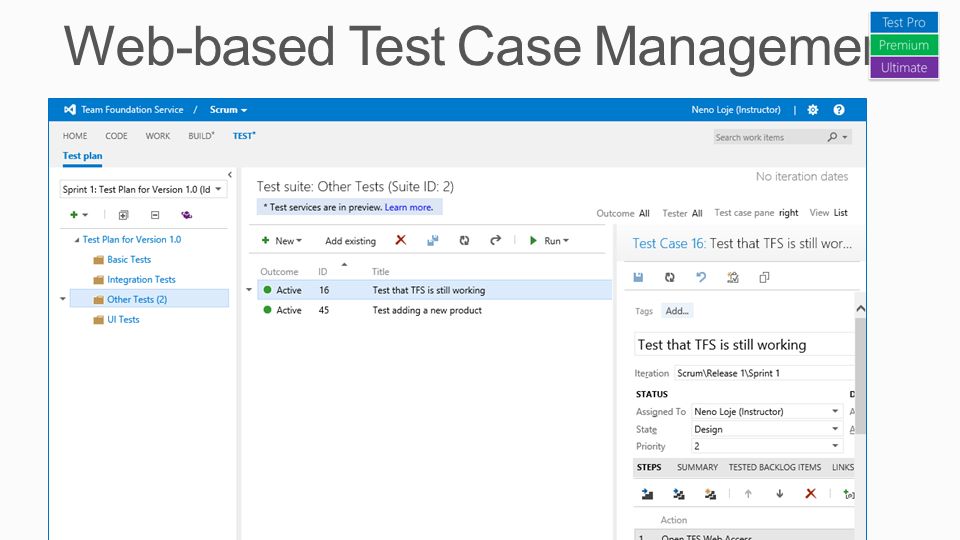The image size is (960, 540).
Task: Click Add existing button
Action: coord(350,241)
